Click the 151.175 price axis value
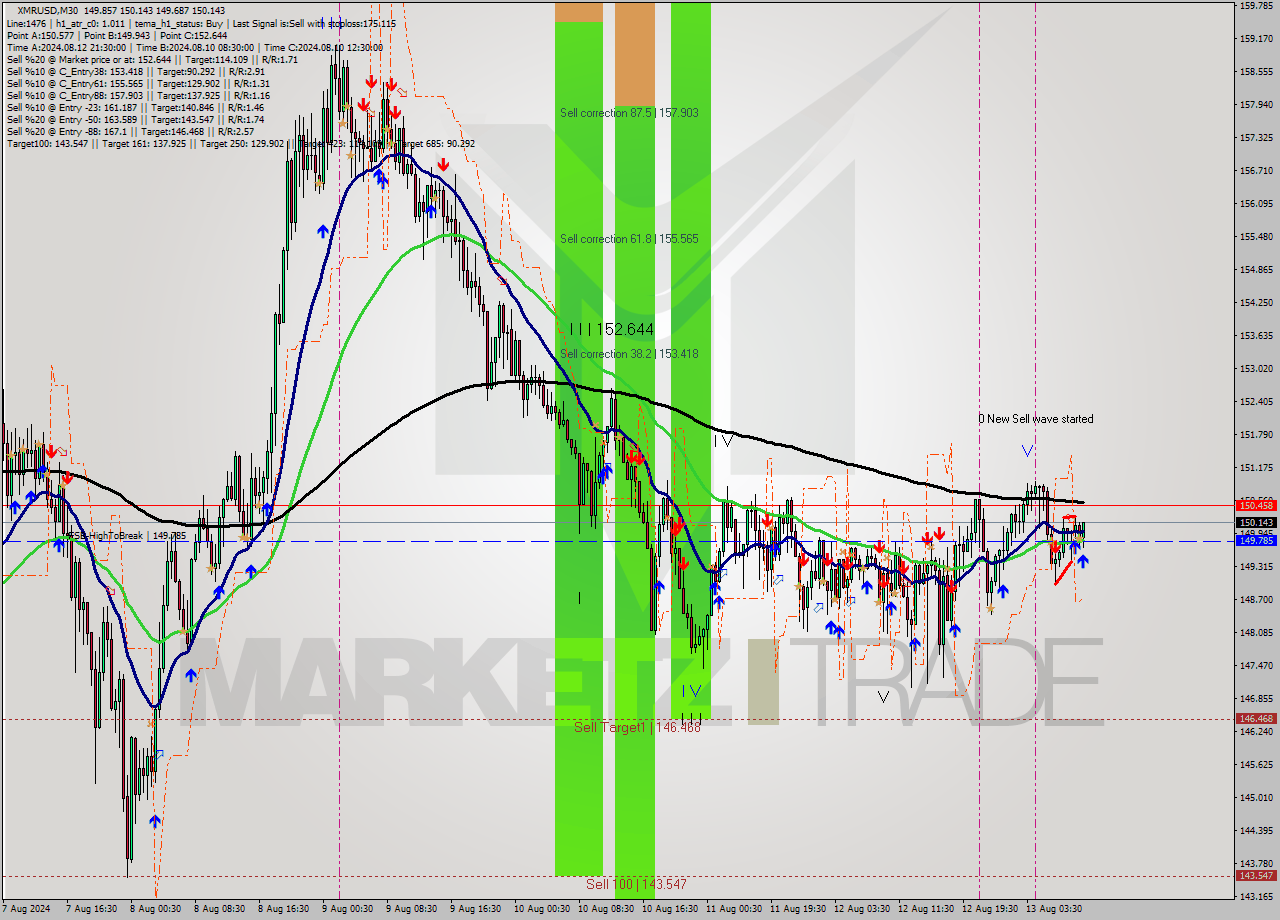Screen dimensions: 1280x920 [x=1255, y=467]
